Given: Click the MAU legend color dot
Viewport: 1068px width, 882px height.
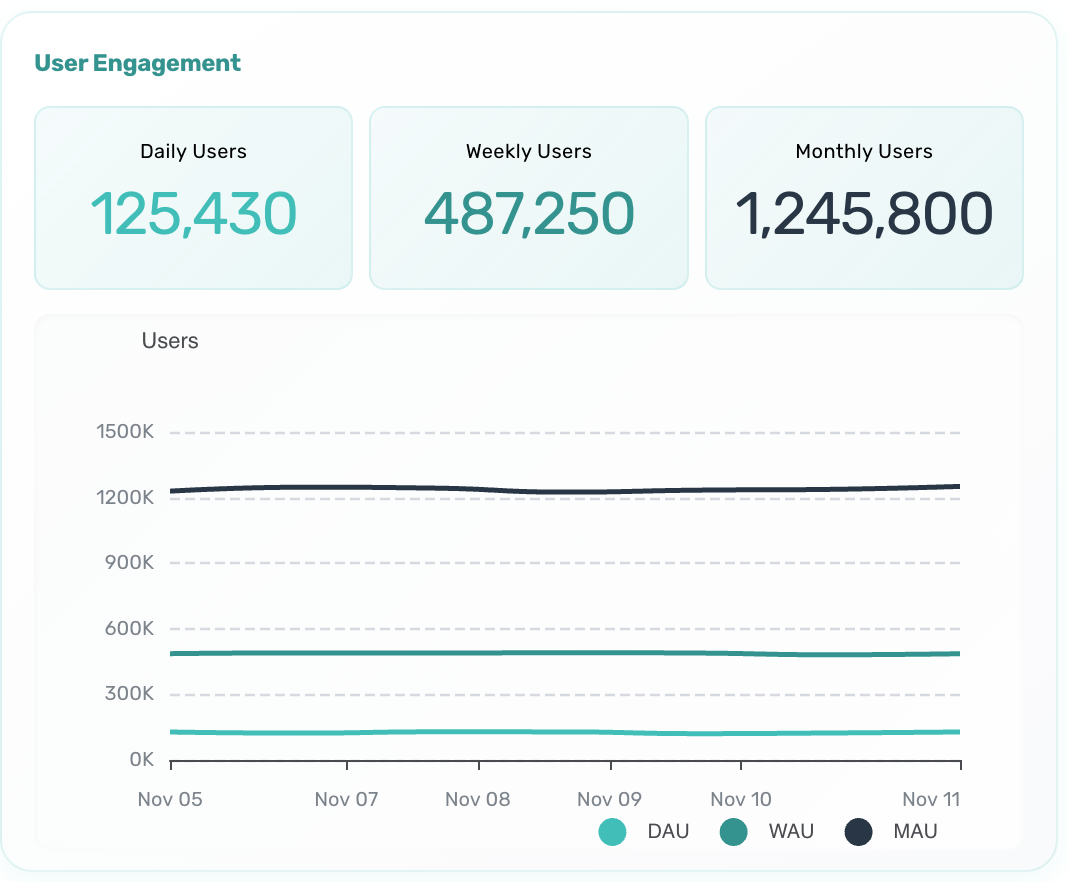Looking at the screenshot, I should (x=858, y=831).
